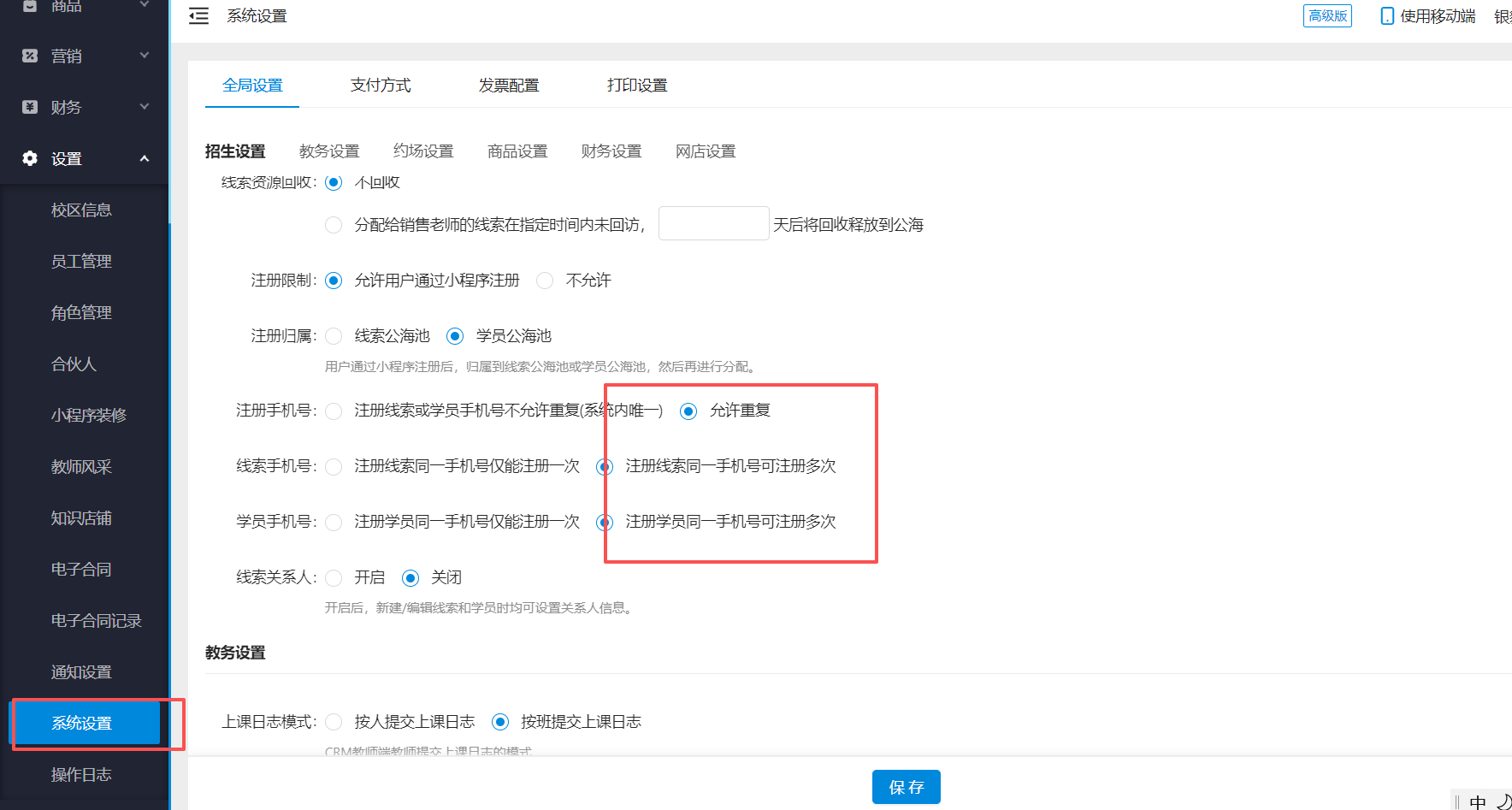Viewport: 1512px width, 810px height.
Task: Switch to the 支付方式 tab
Action: click(381, 85)
